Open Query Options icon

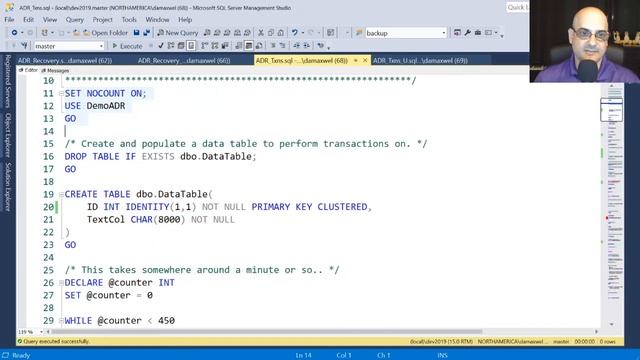click(181, 46)
